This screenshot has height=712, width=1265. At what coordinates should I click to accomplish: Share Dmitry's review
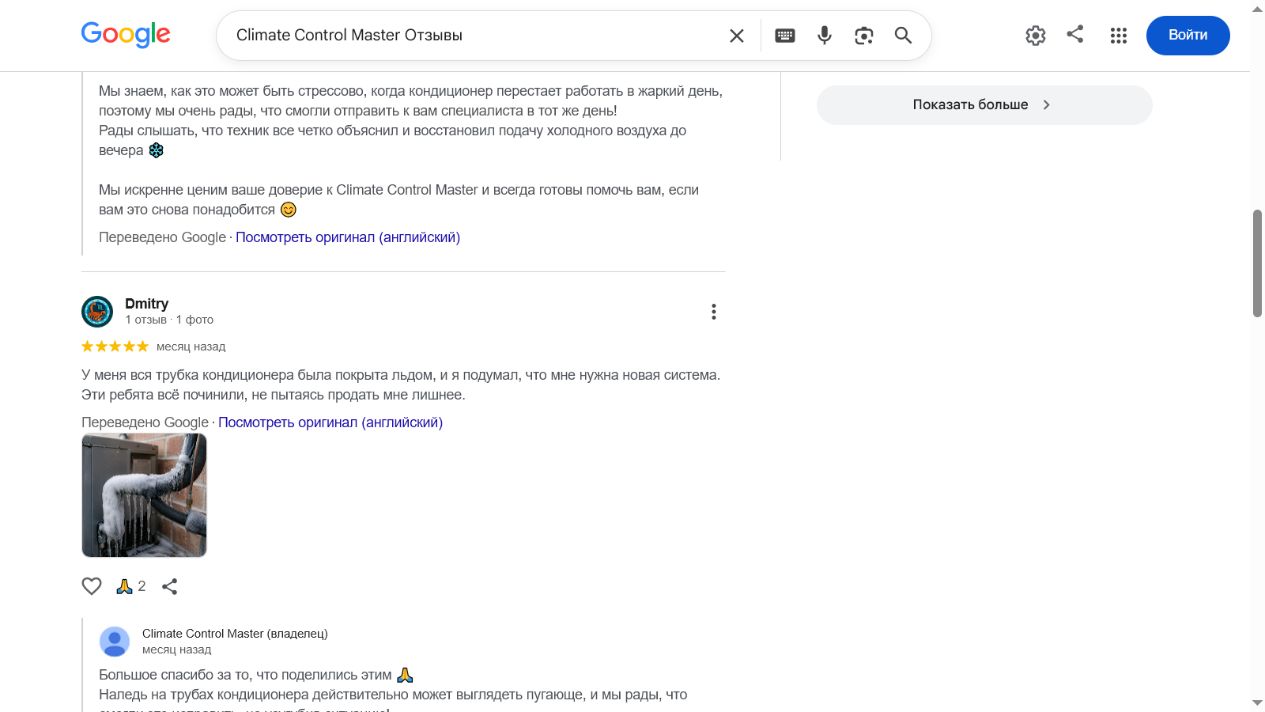pos(170,587)
